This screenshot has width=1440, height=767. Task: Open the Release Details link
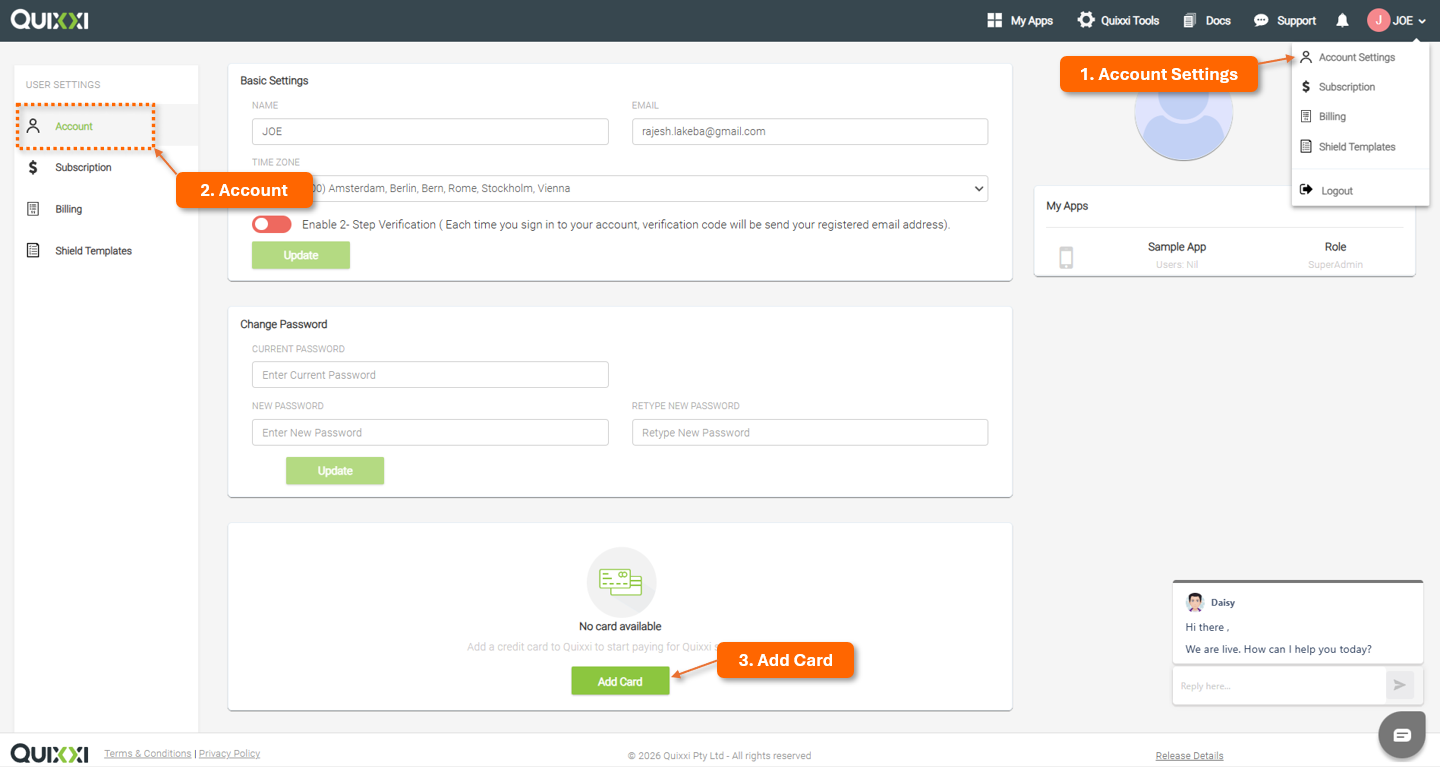(x=1189, y=756)
